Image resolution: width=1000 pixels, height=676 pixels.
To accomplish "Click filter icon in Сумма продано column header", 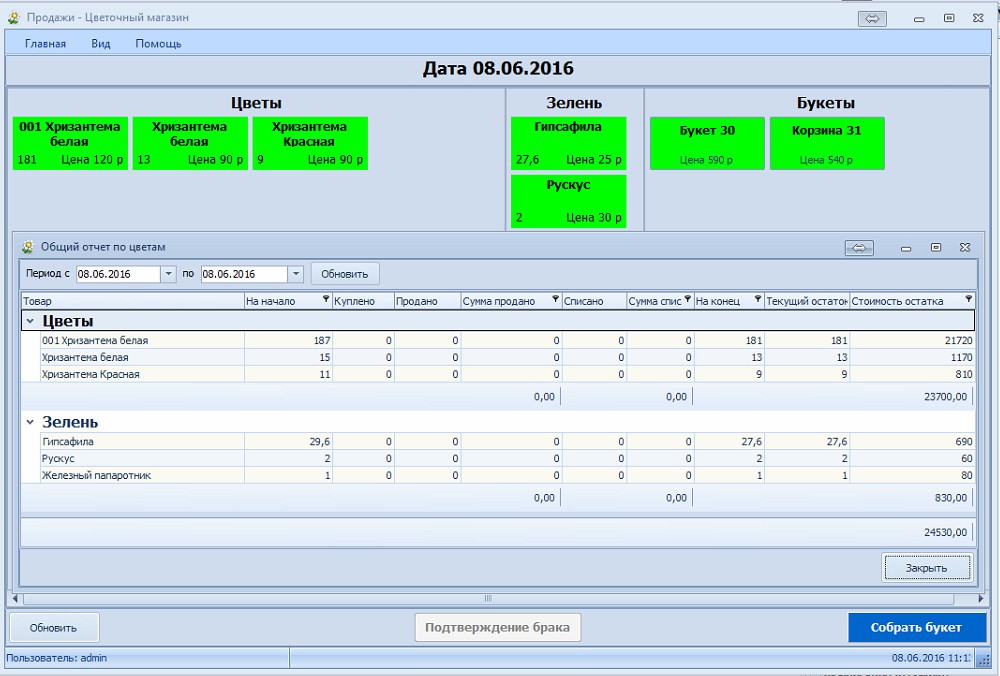I will tap(555, 299).
